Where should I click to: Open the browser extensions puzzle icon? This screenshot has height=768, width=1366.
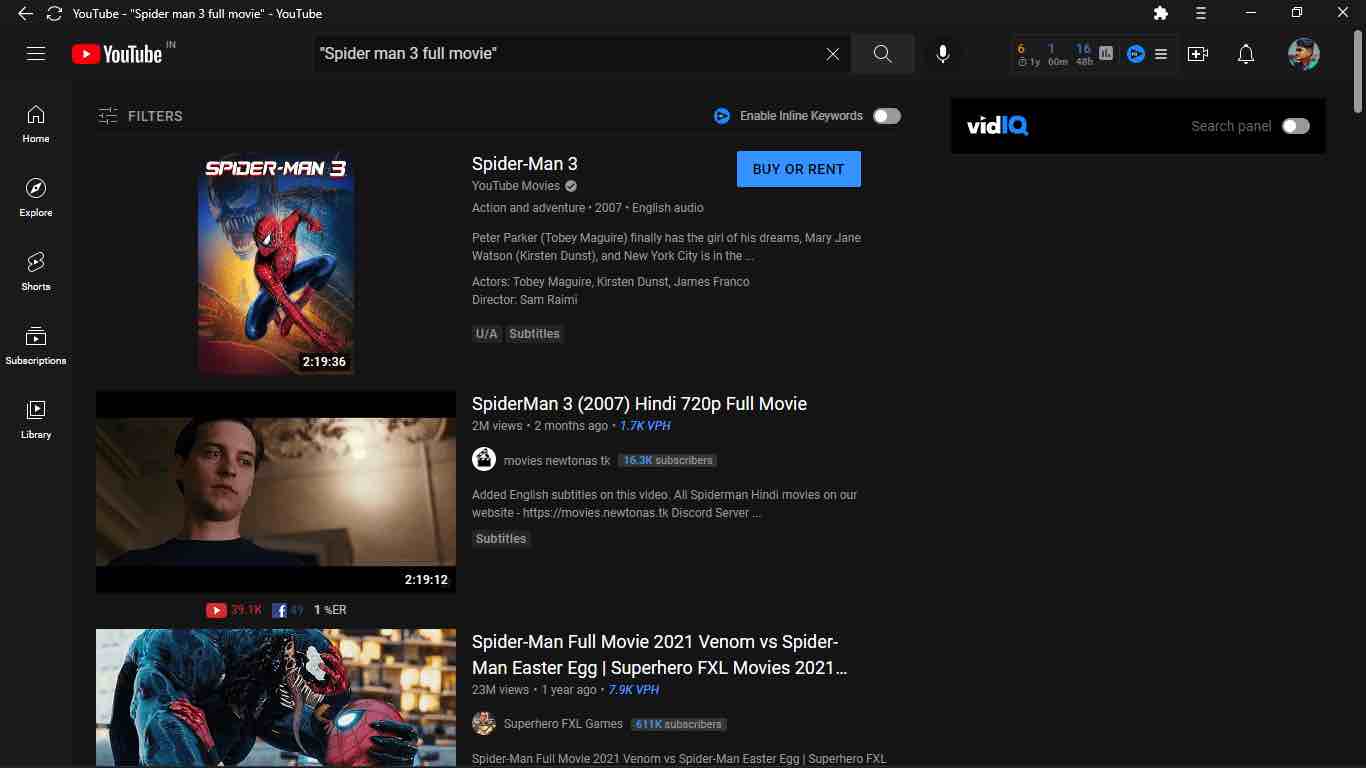pos(1160,13)
